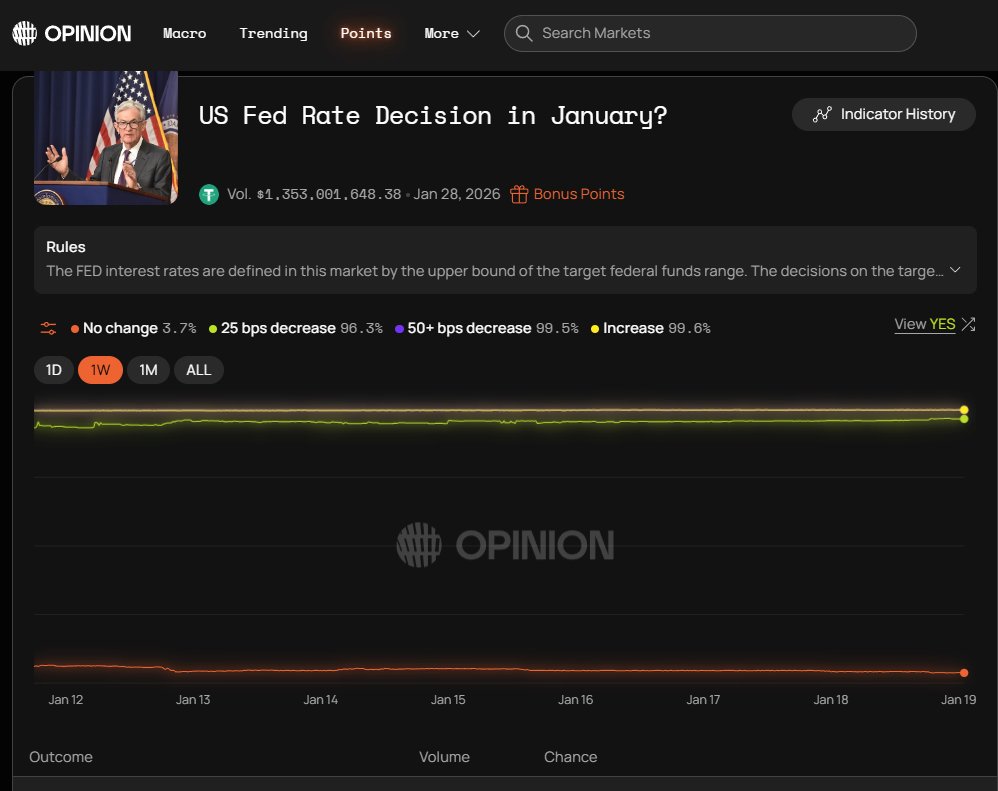Click the Powell press conference thumbnail
998x791 pixels.
[106, 137]
